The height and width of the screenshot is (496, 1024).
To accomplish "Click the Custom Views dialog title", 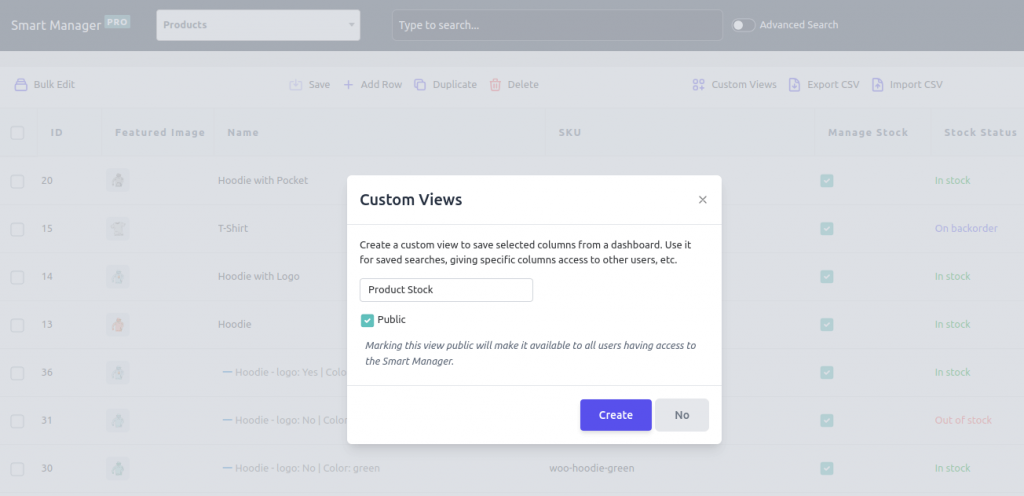I will pos(411,200).
